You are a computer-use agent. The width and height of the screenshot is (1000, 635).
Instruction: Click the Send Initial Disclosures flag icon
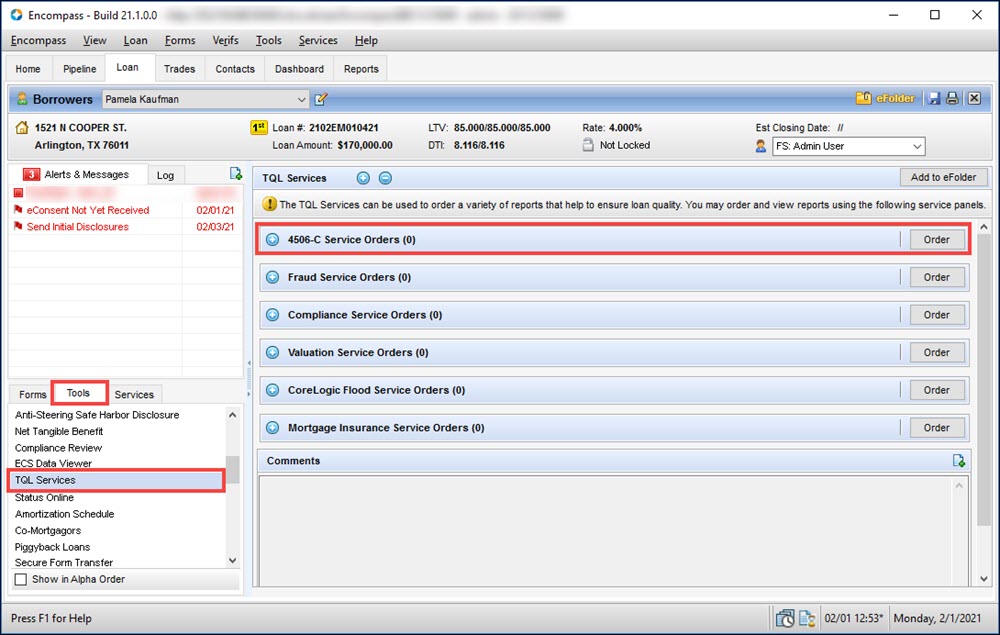coord(18,226)
